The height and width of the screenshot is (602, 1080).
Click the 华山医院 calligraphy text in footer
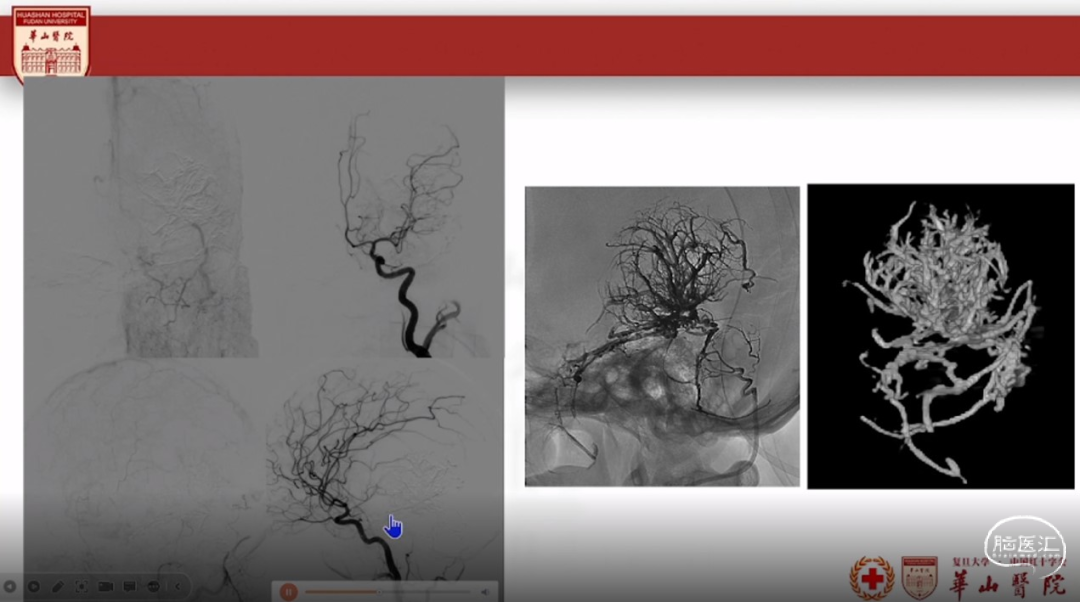(1007, 585)
